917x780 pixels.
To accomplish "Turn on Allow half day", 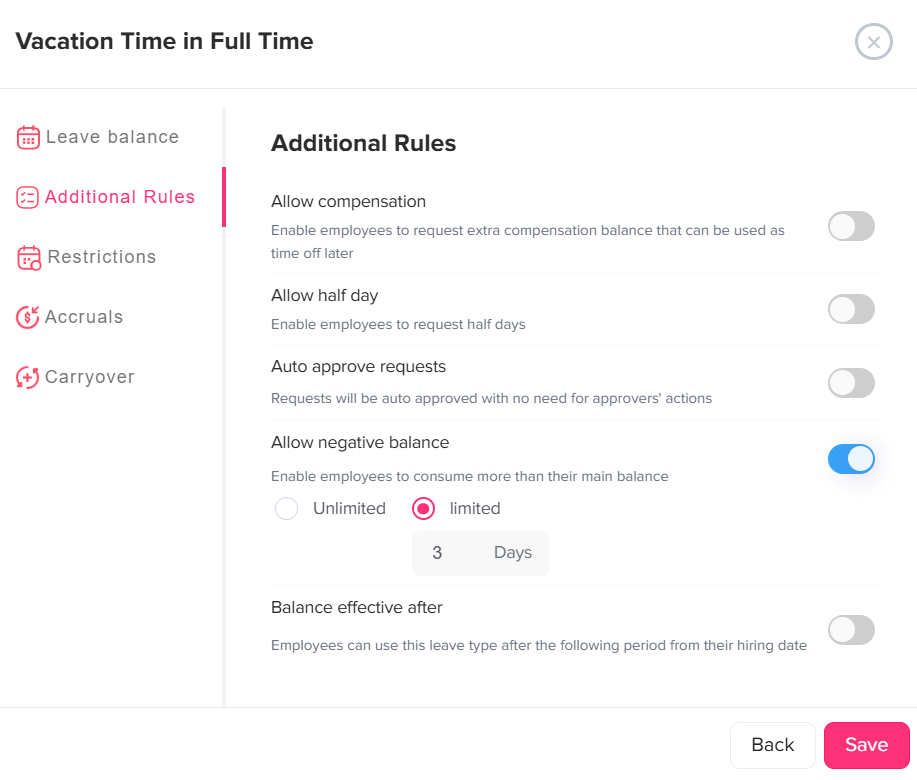I will [851, 309].
